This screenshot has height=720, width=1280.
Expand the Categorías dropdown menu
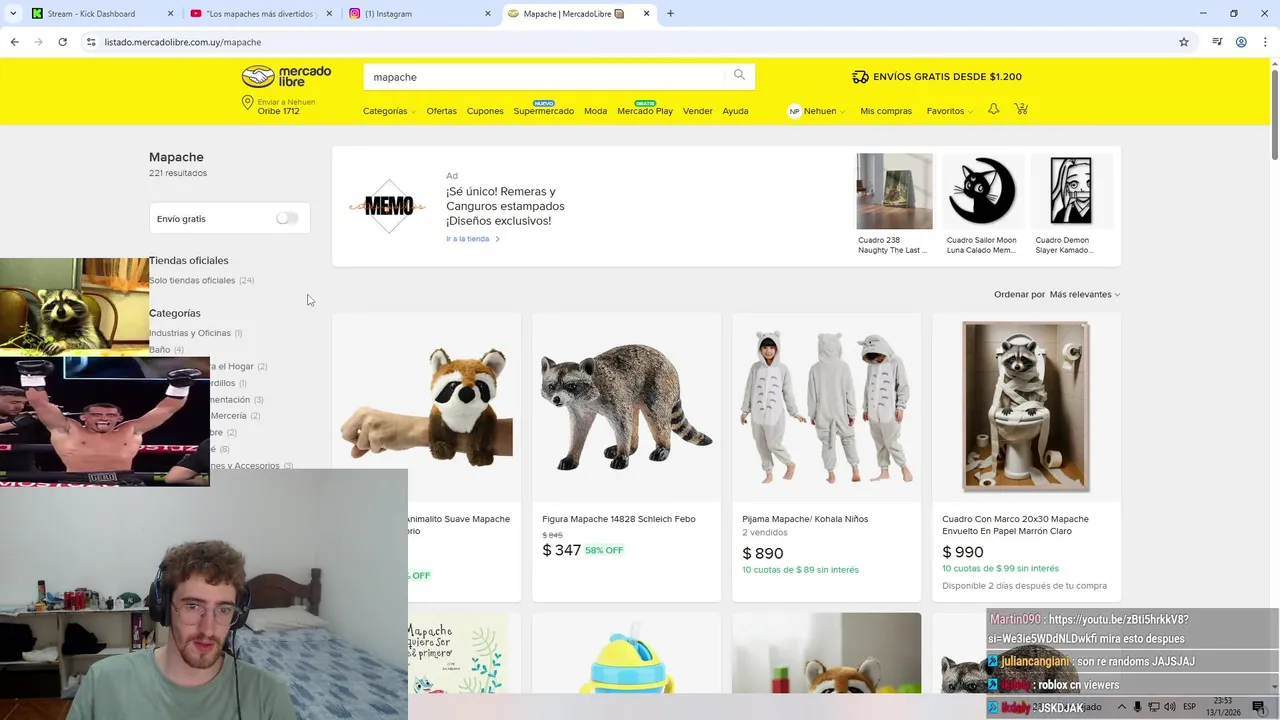[389, 111]
